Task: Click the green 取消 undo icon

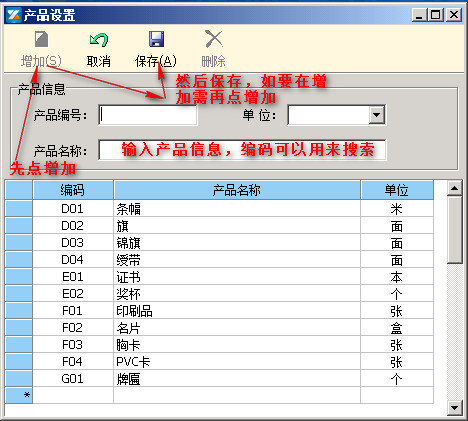Action: pos(99,40)
